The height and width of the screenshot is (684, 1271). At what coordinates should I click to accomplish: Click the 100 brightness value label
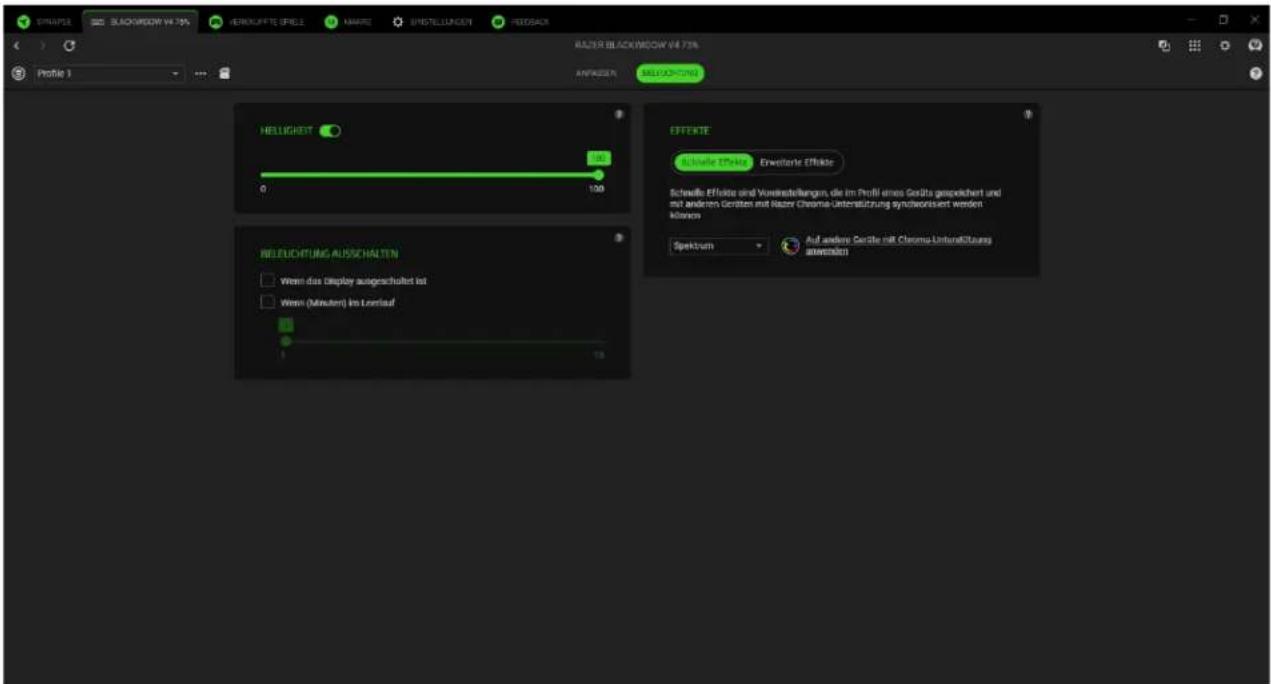(598, 158)
